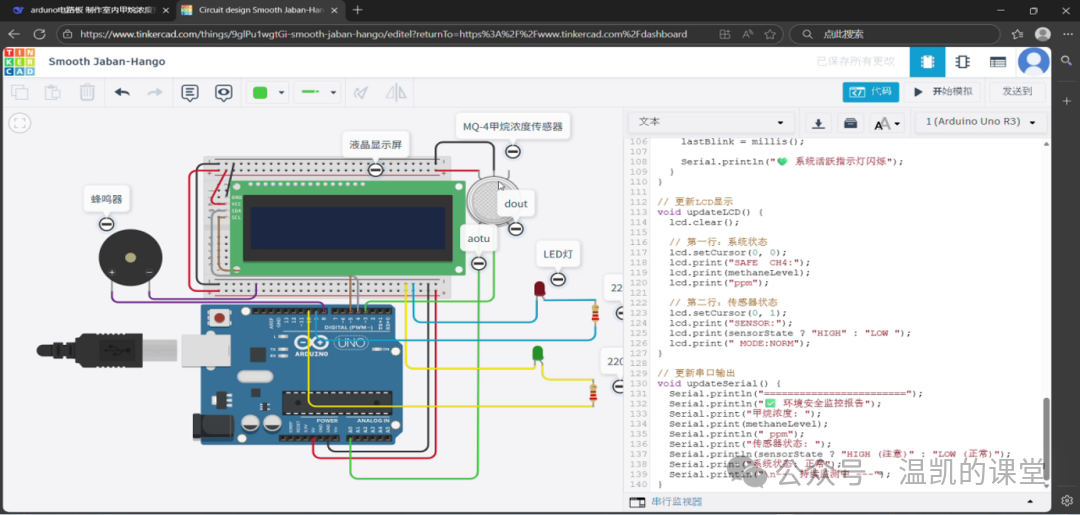
Task: Redo the last undone action
Action: pos(156,92)
